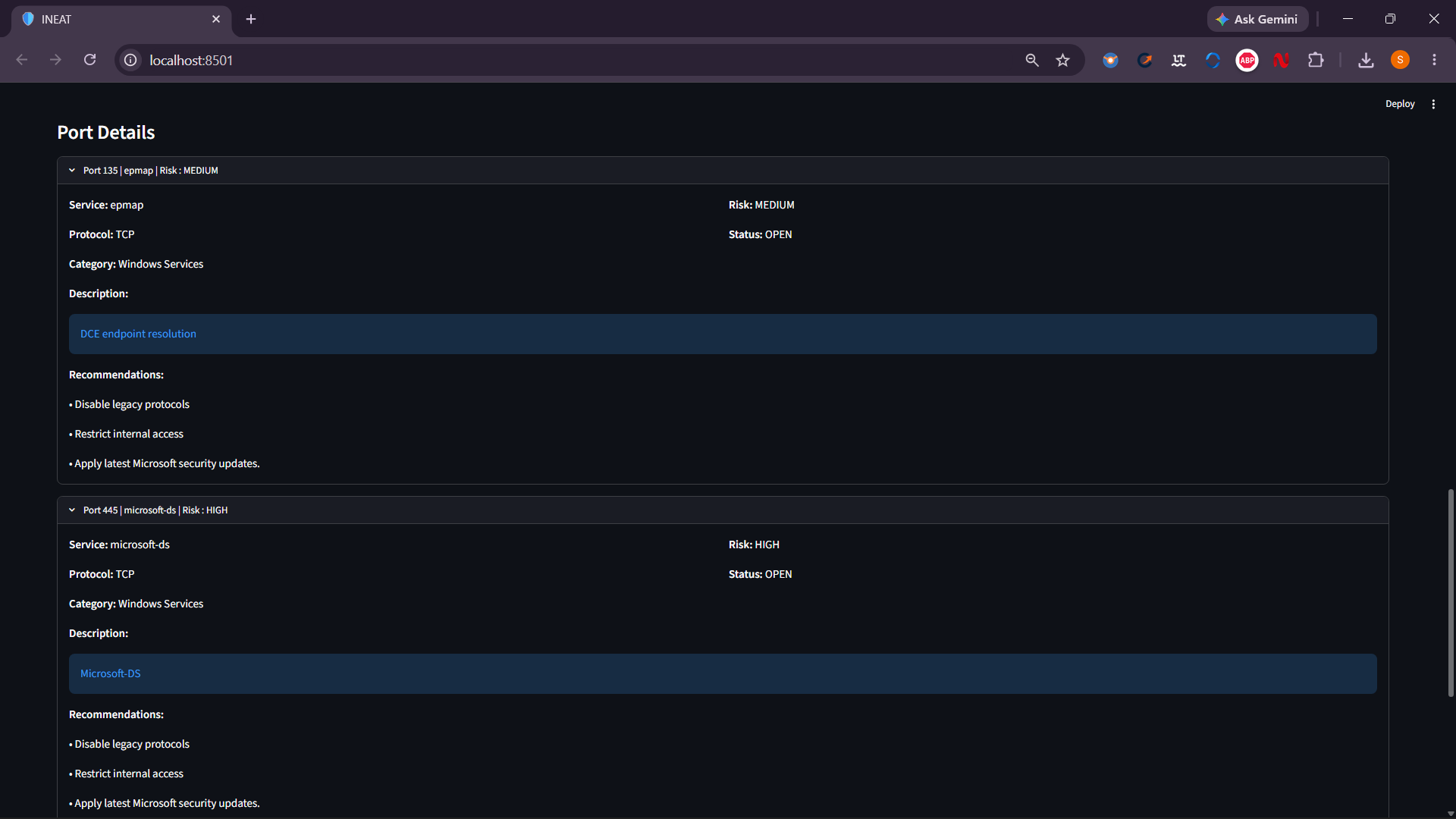The height and width of the screenshot is (819, 1456).
Task: Bookmark this page with star
Action: point(1063,60)
